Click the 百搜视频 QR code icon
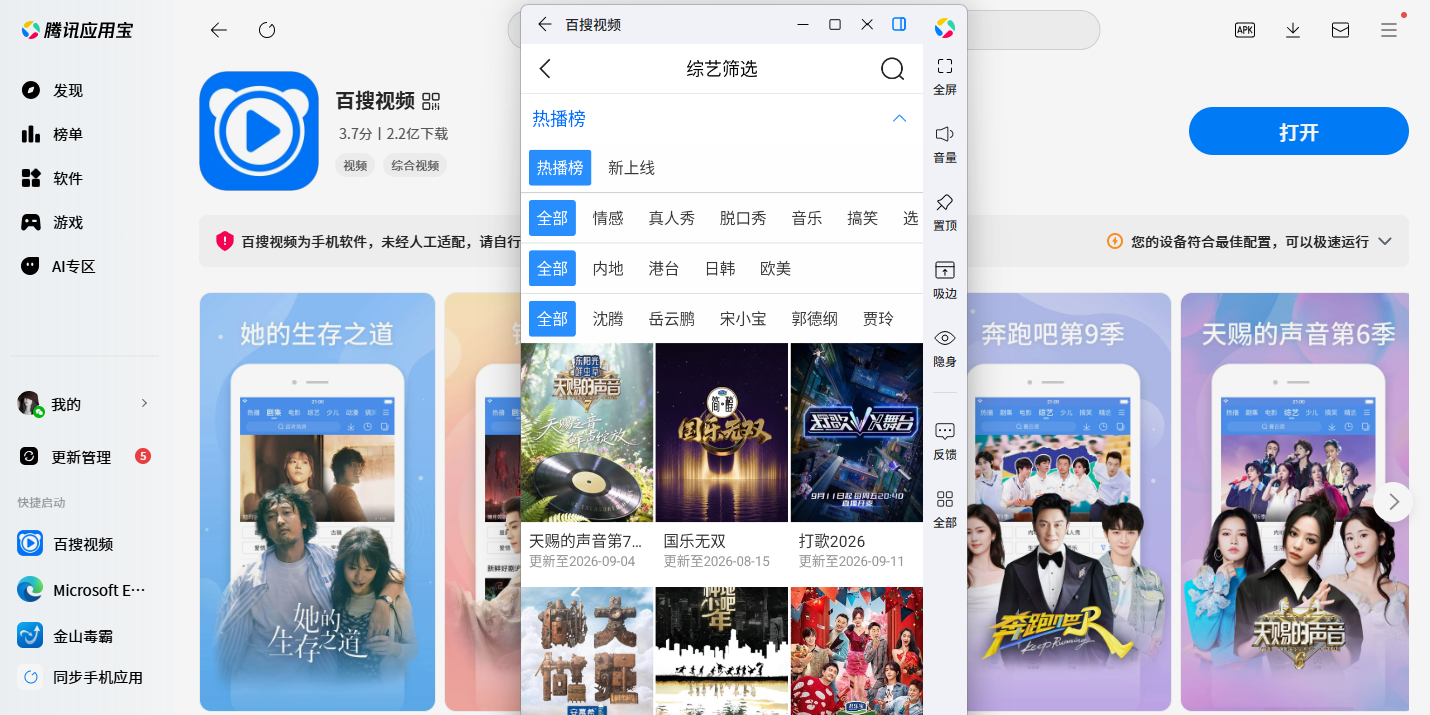Screen dimensions: 1430x715 pyautogui.click(x=431, y=101)
